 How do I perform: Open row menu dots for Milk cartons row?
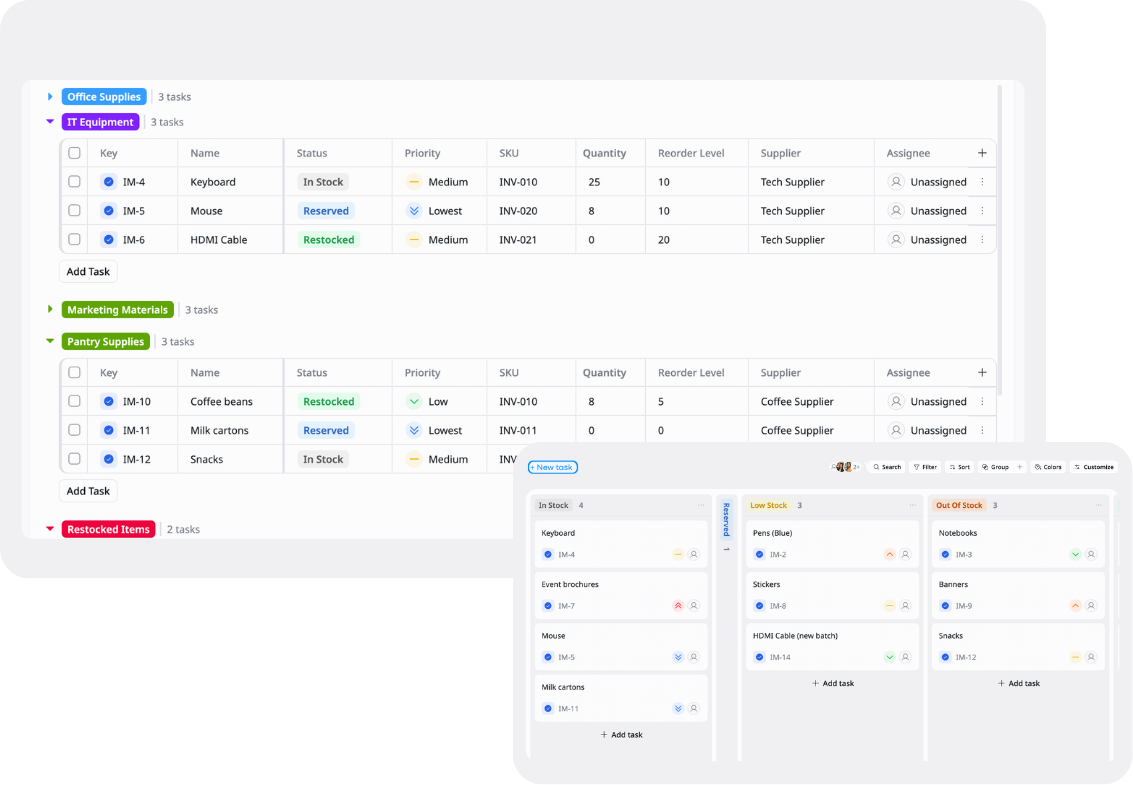(982, 430)
